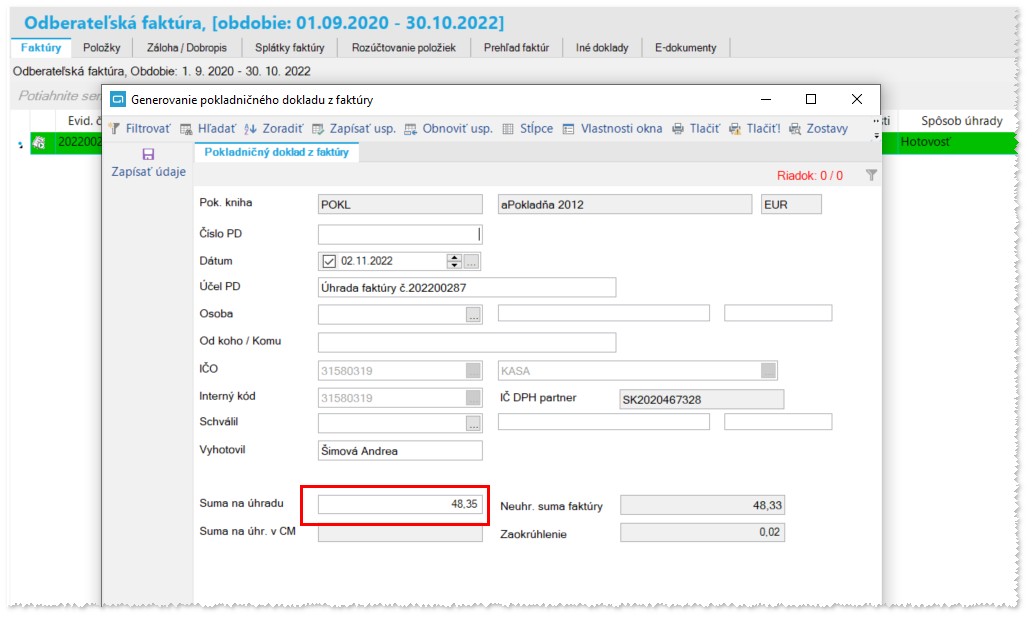Image resolution: width=1032 pixels, height=620 pixels.
Task: Open the Splátky faktúry tab
Action: click(290, 47)
